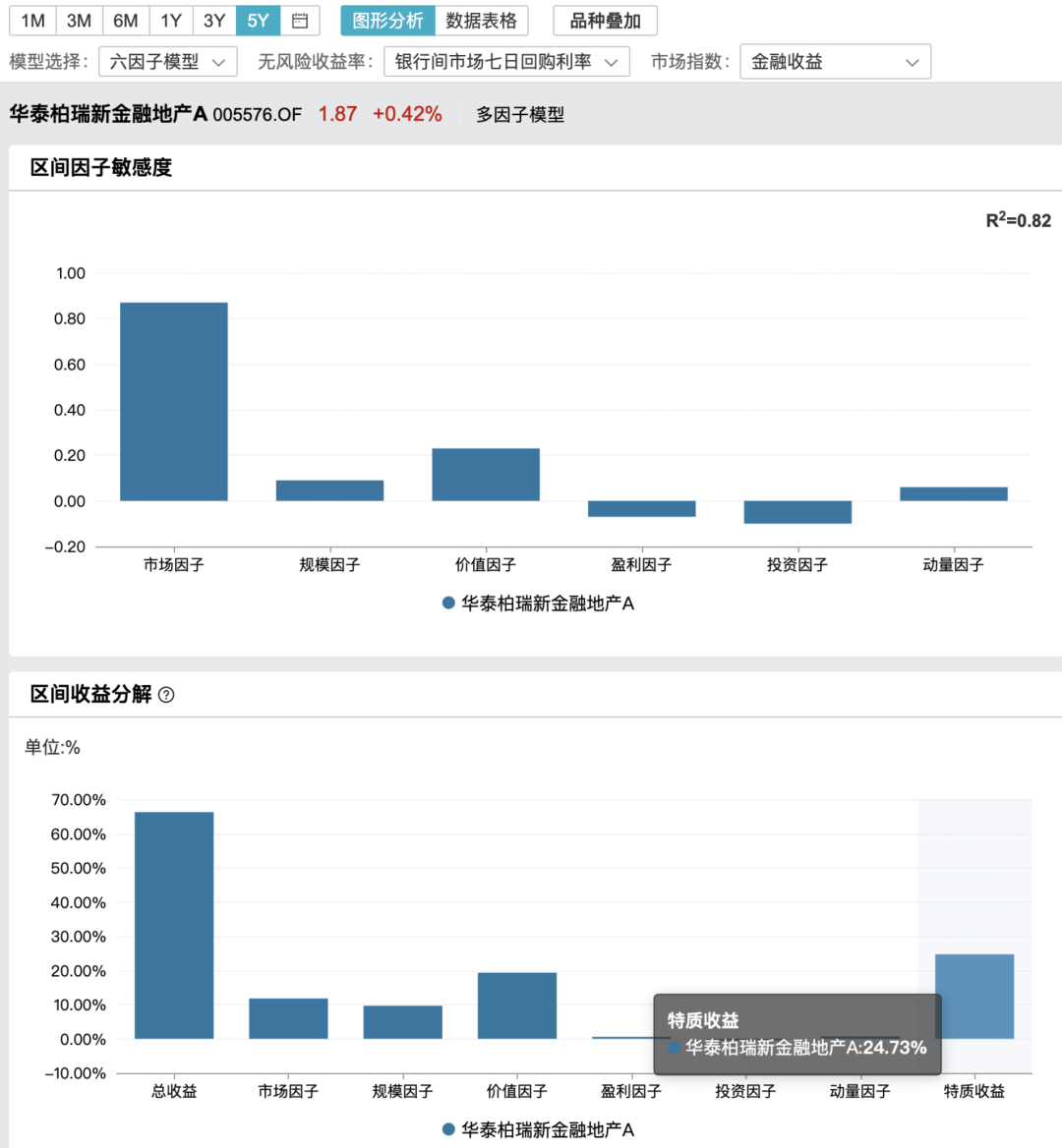Click the fund code 005576.OF
The height and width of the screenshot is (1148, 1062).
pos(257,115)
